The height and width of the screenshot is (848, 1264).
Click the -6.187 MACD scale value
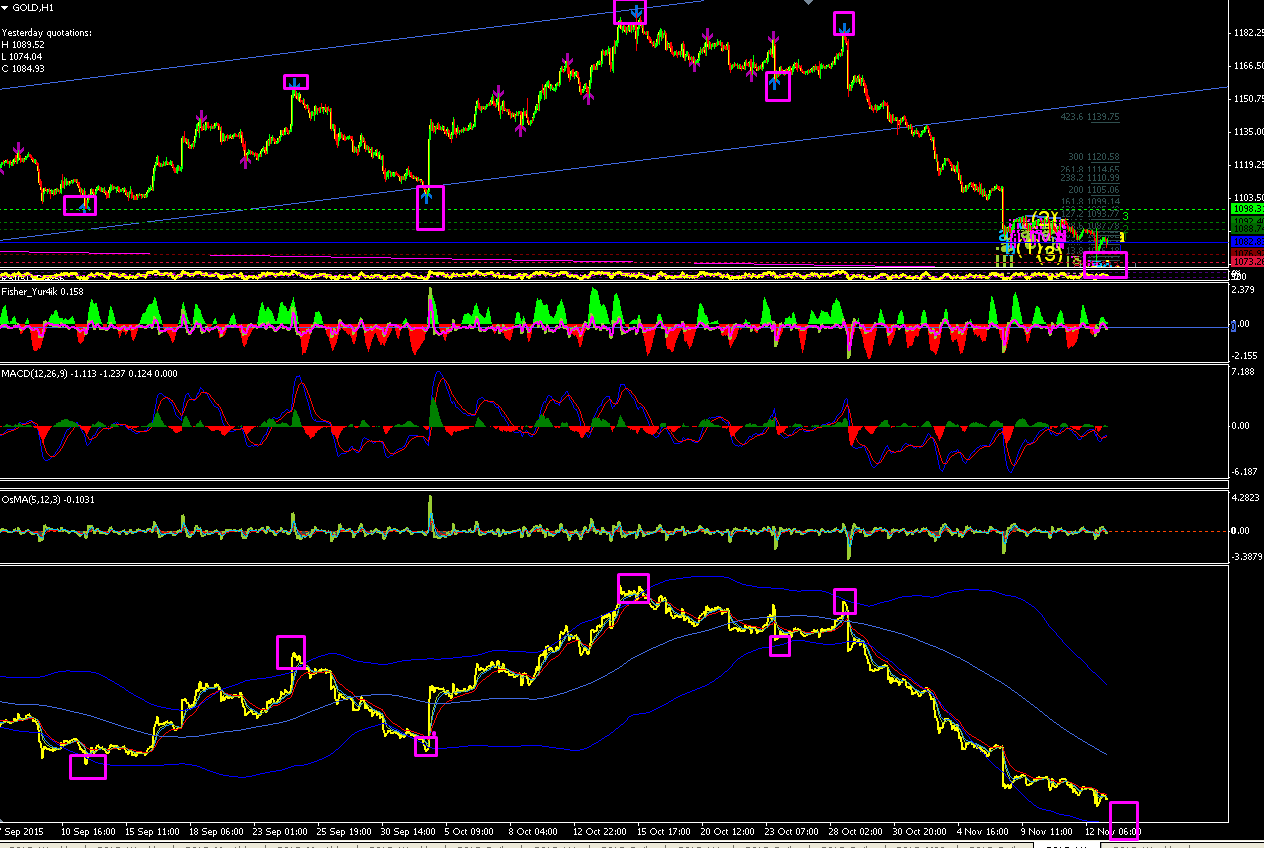click(x=1245, y=471)
